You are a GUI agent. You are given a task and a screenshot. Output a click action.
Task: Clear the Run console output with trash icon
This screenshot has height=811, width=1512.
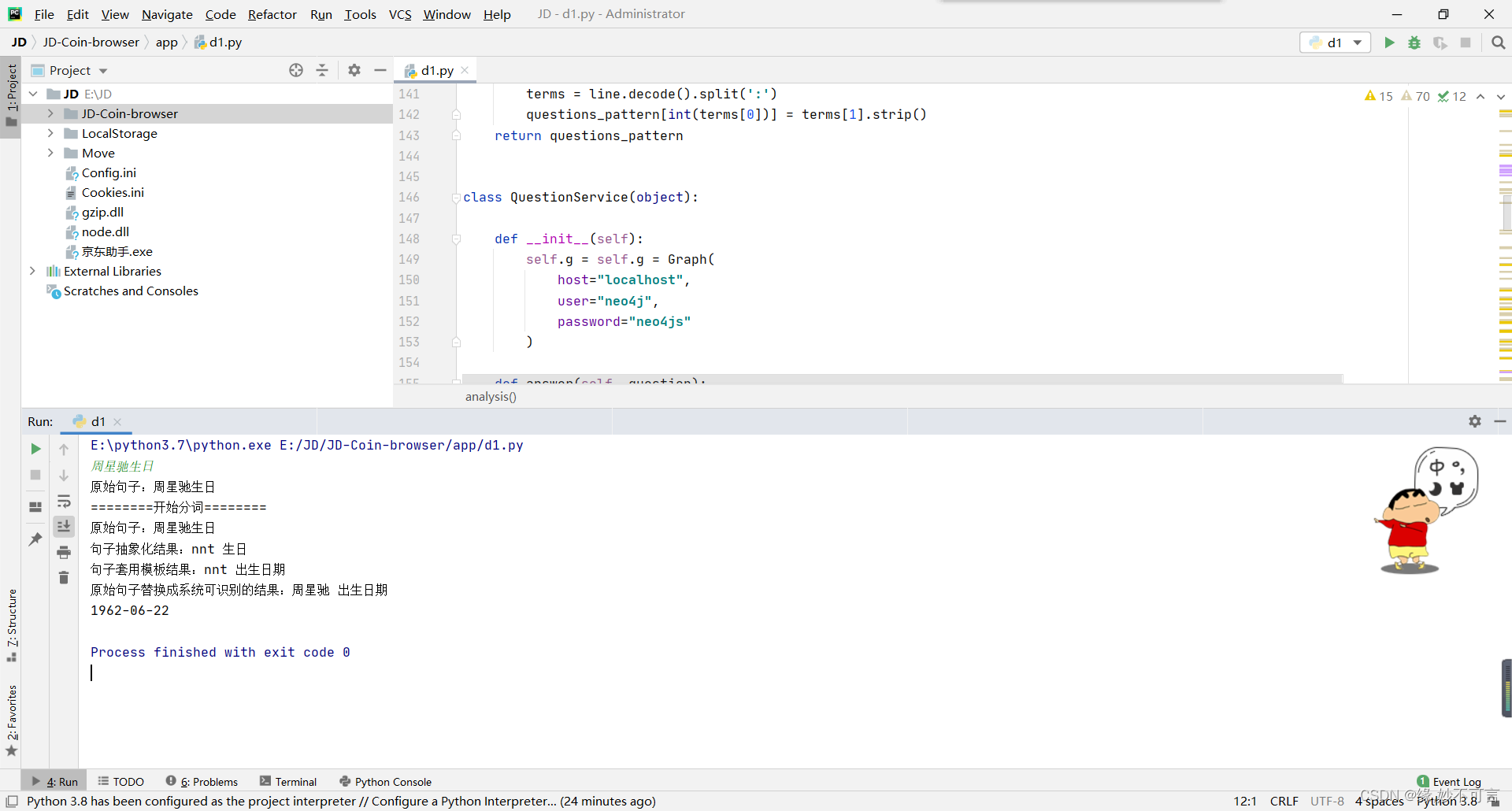(64, 577)
